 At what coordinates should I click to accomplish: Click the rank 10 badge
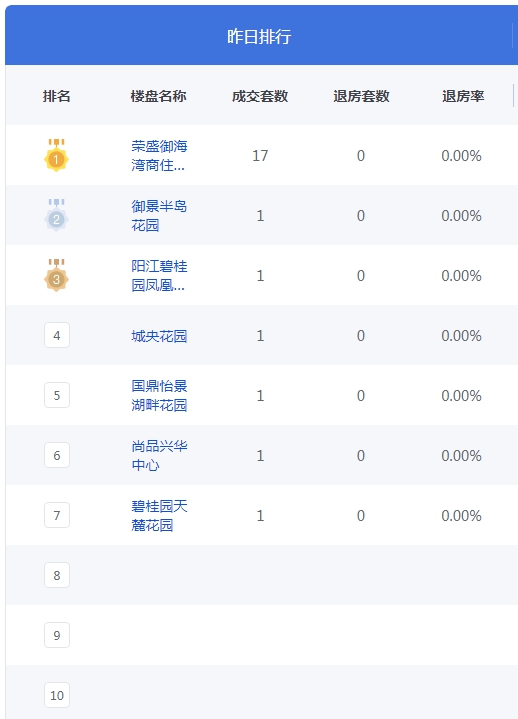[x=57, y=696]
